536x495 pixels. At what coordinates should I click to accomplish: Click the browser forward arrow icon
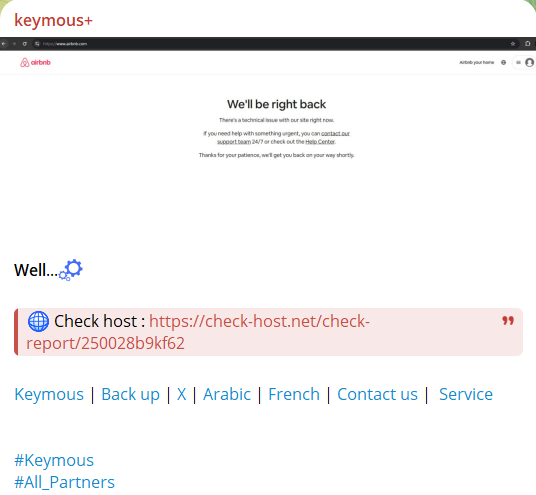tap(14, 44)
